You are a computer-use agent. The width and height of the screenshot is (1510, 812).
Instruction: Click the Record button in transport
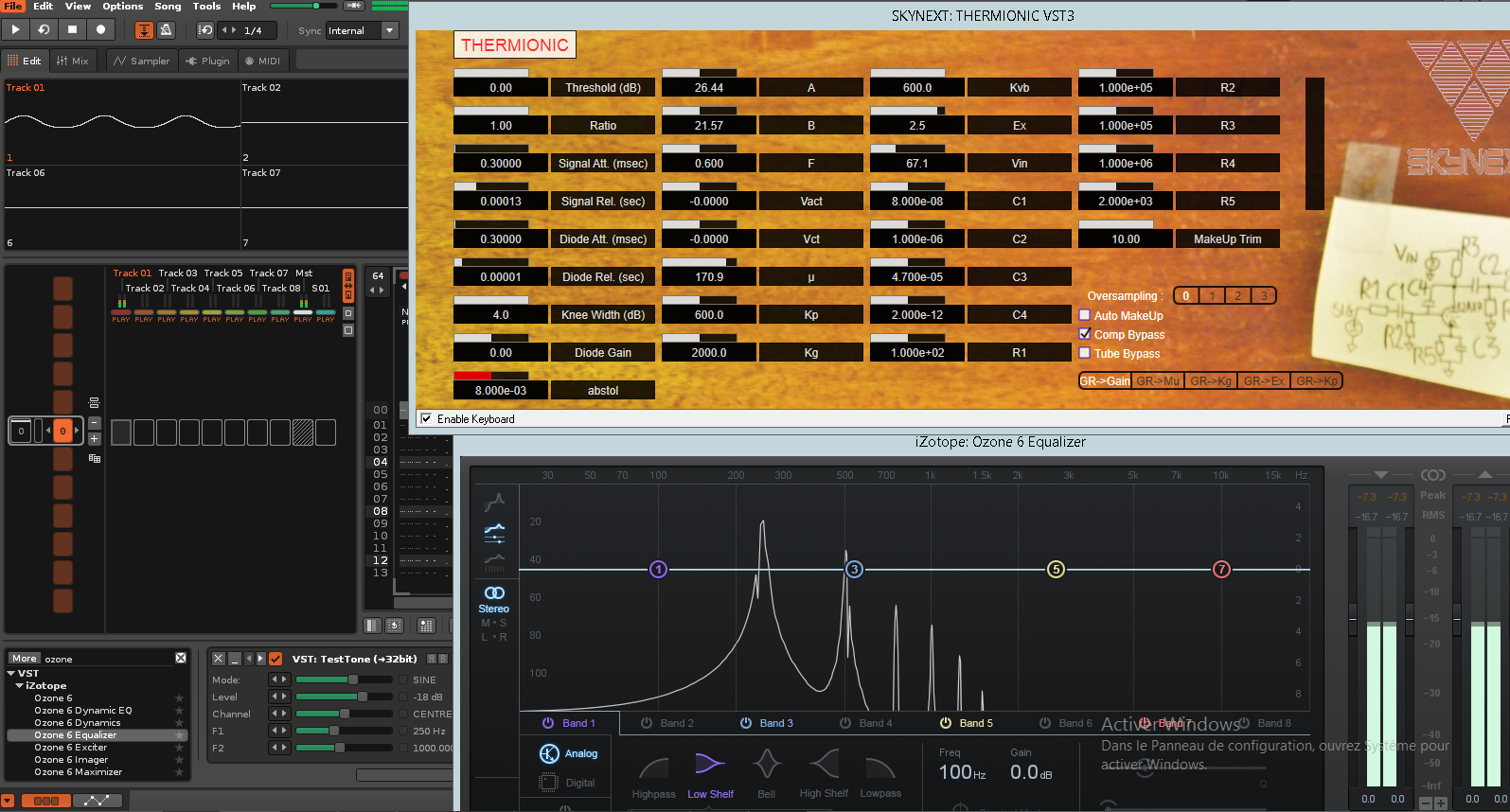coord(100,30)
